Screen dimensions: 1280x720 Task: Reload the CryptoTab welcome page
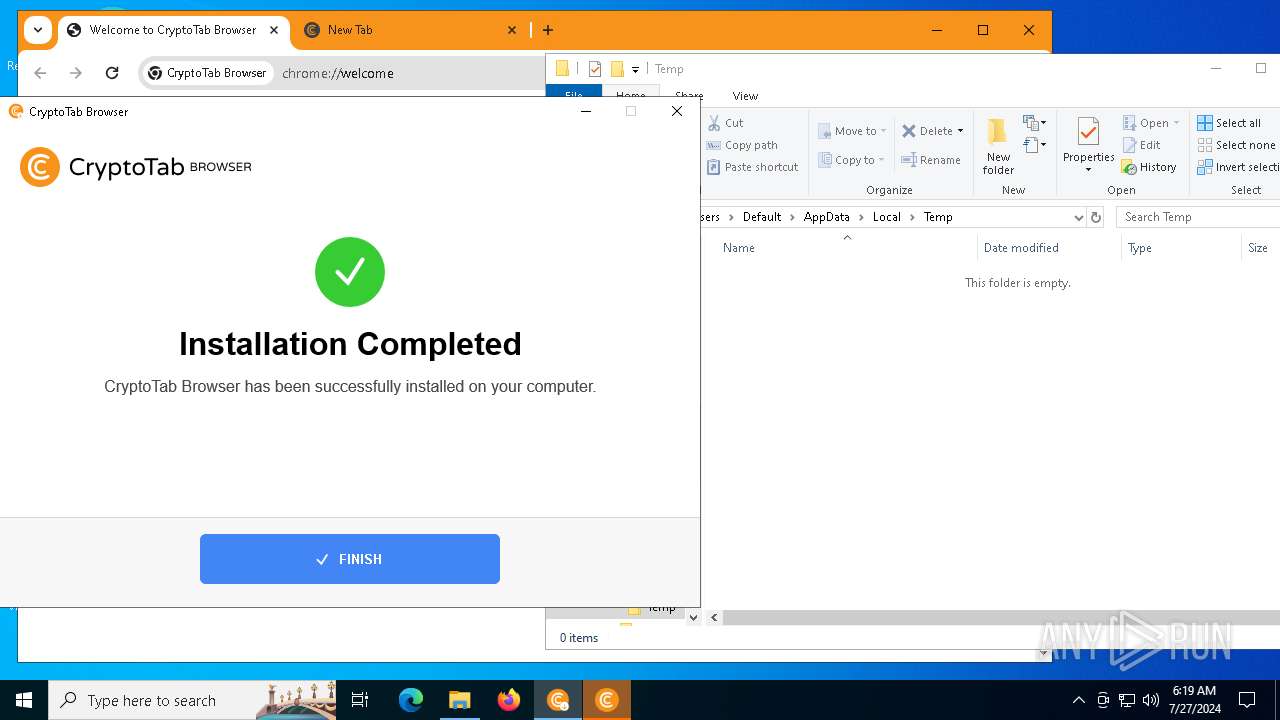[x=112, y=73]
